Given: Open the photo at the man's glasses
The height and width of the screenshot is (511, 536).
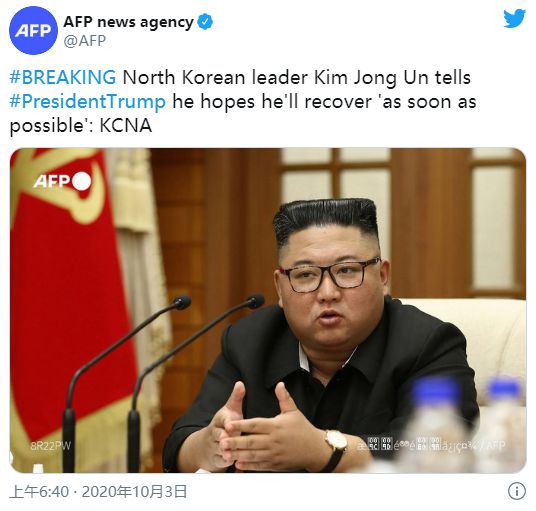Looking at the screenshot, I should point(330,275).
